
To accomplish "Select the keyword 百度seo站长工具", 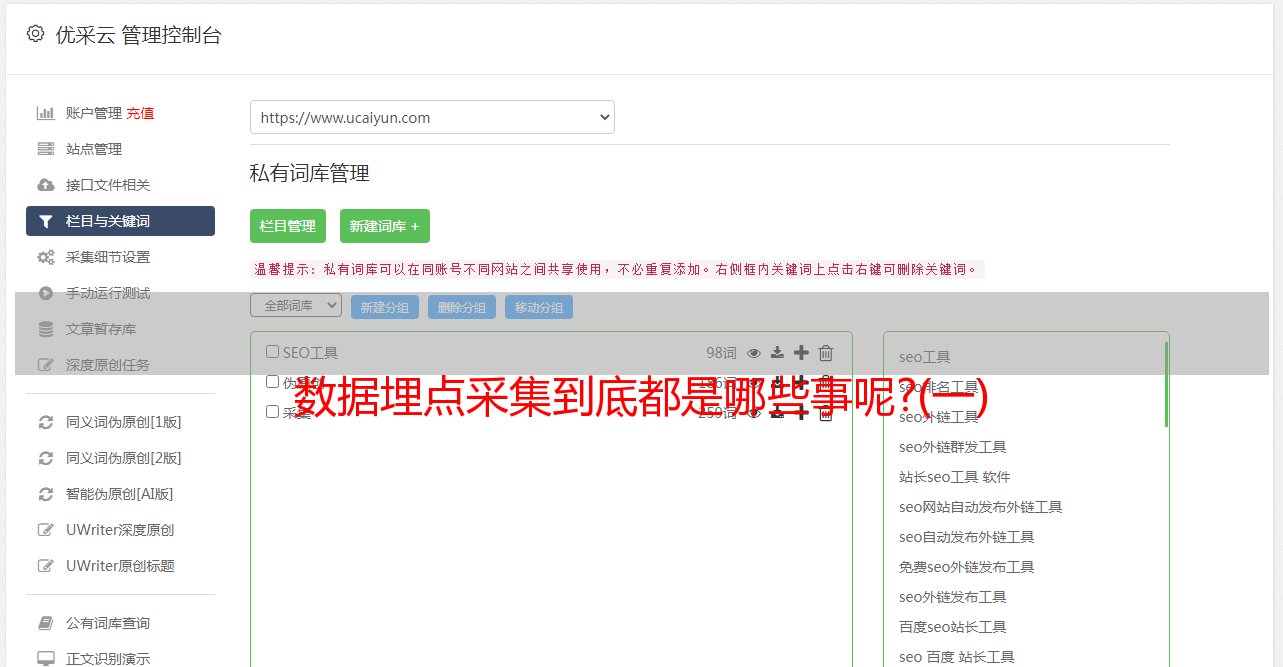I will [953, 627].
